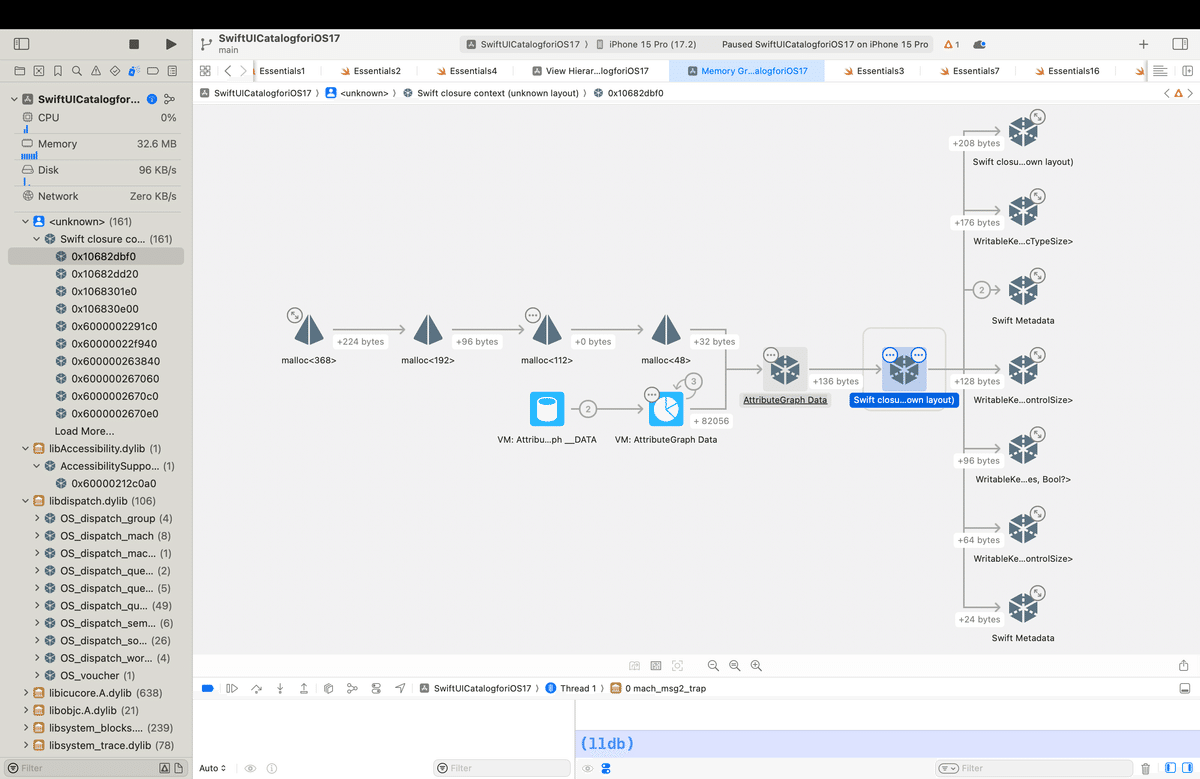Image resolution: width=1200 pixels, height=779 pixels.
Task: Switch to Essentials4 tab
Action: click(x=465, y=71)
